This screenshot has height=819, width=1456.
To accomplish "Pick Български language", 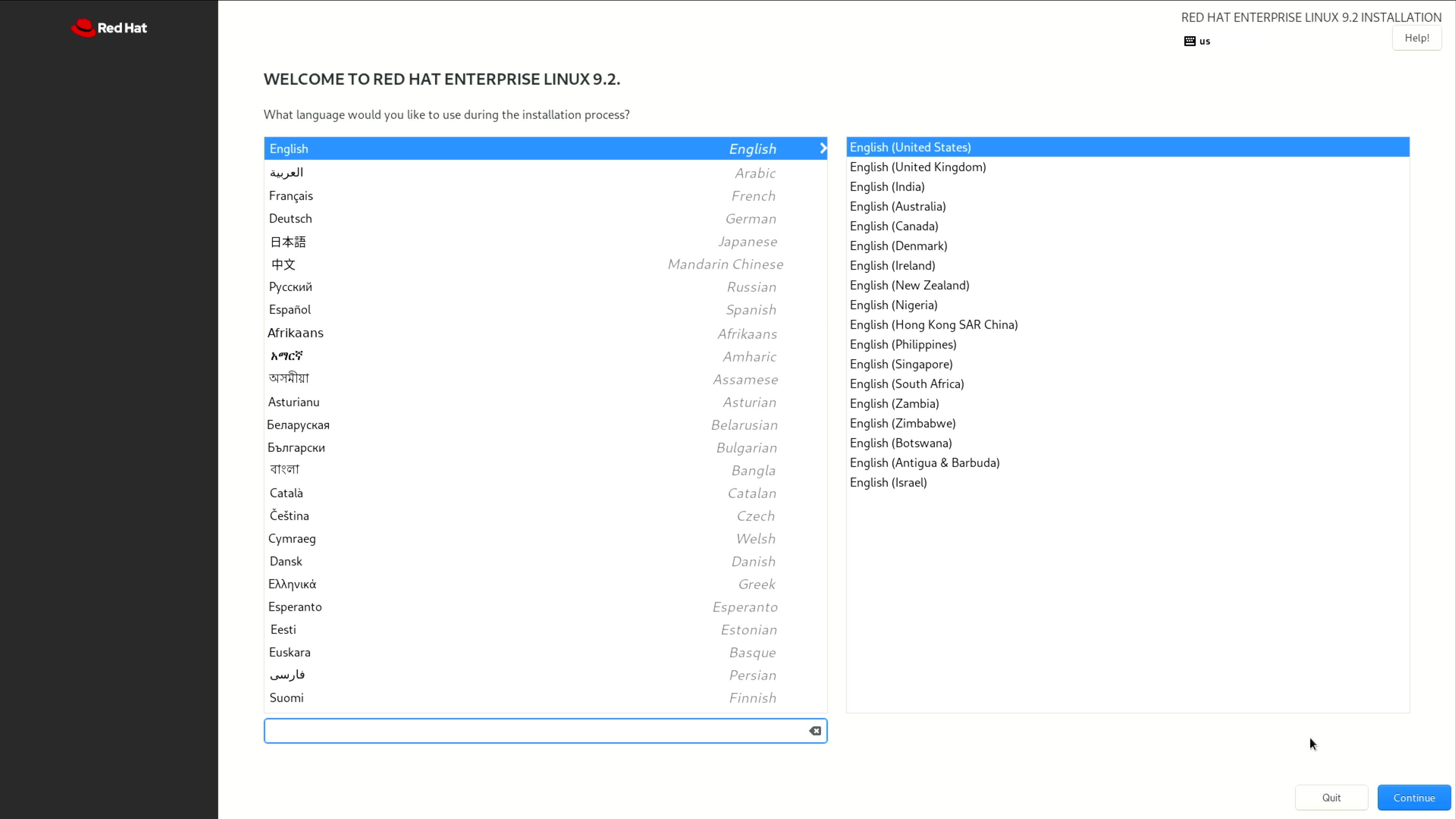I will click(546, 447).
